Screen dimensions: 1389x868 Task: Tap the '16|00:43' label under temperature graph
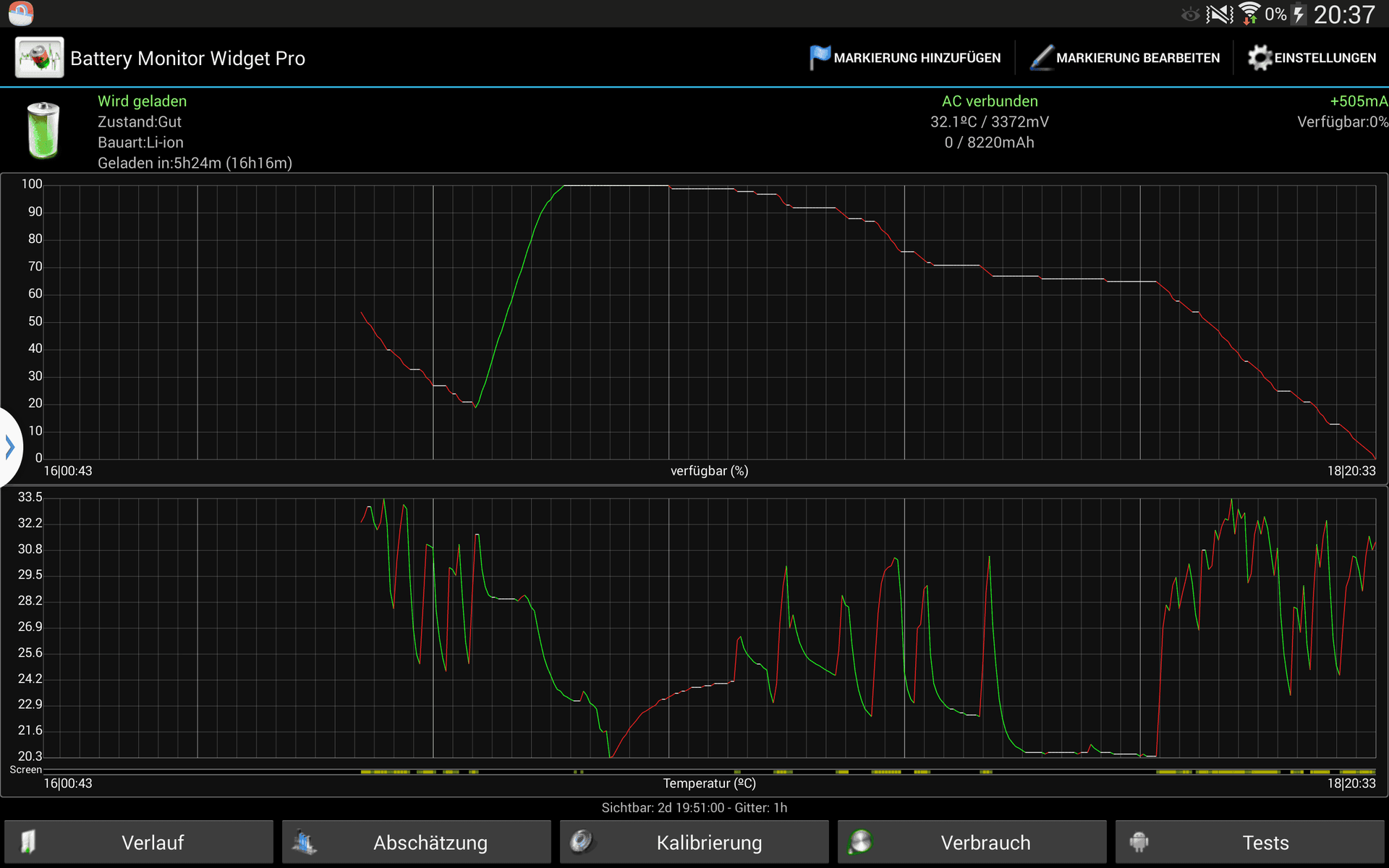[68, 783]
